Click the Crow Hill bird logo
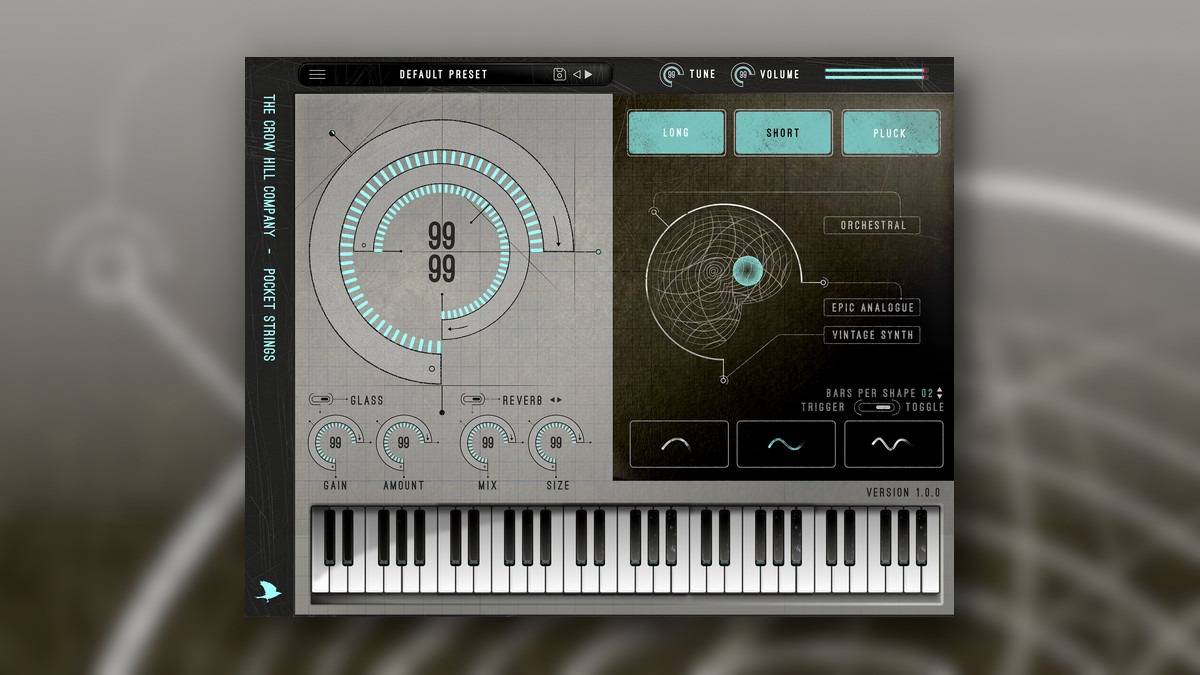This screenshot has width=1200, height=675. click(268, 591)
